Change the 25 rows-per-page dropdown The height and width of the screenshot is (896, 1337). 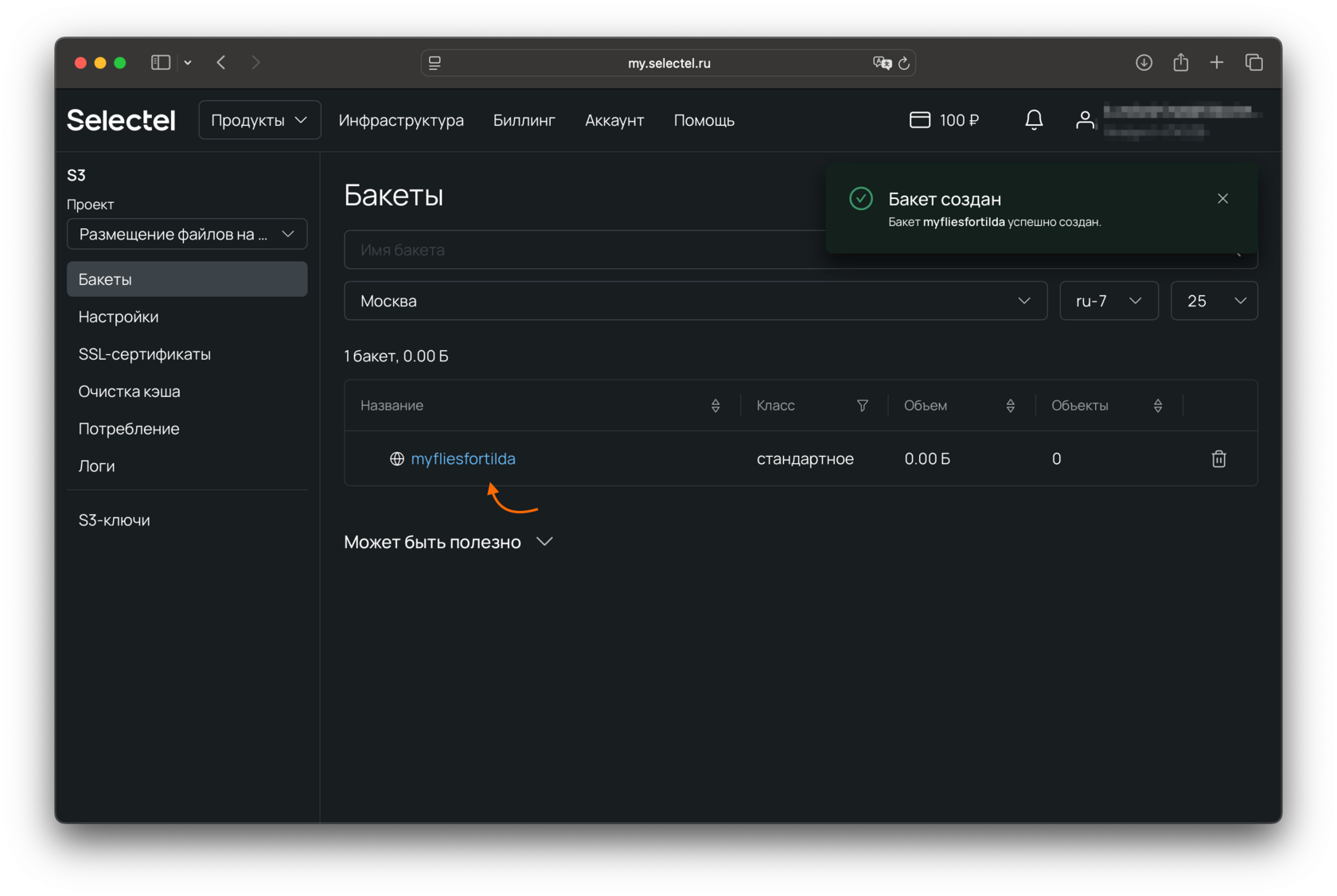click(x=1214, y=301)
